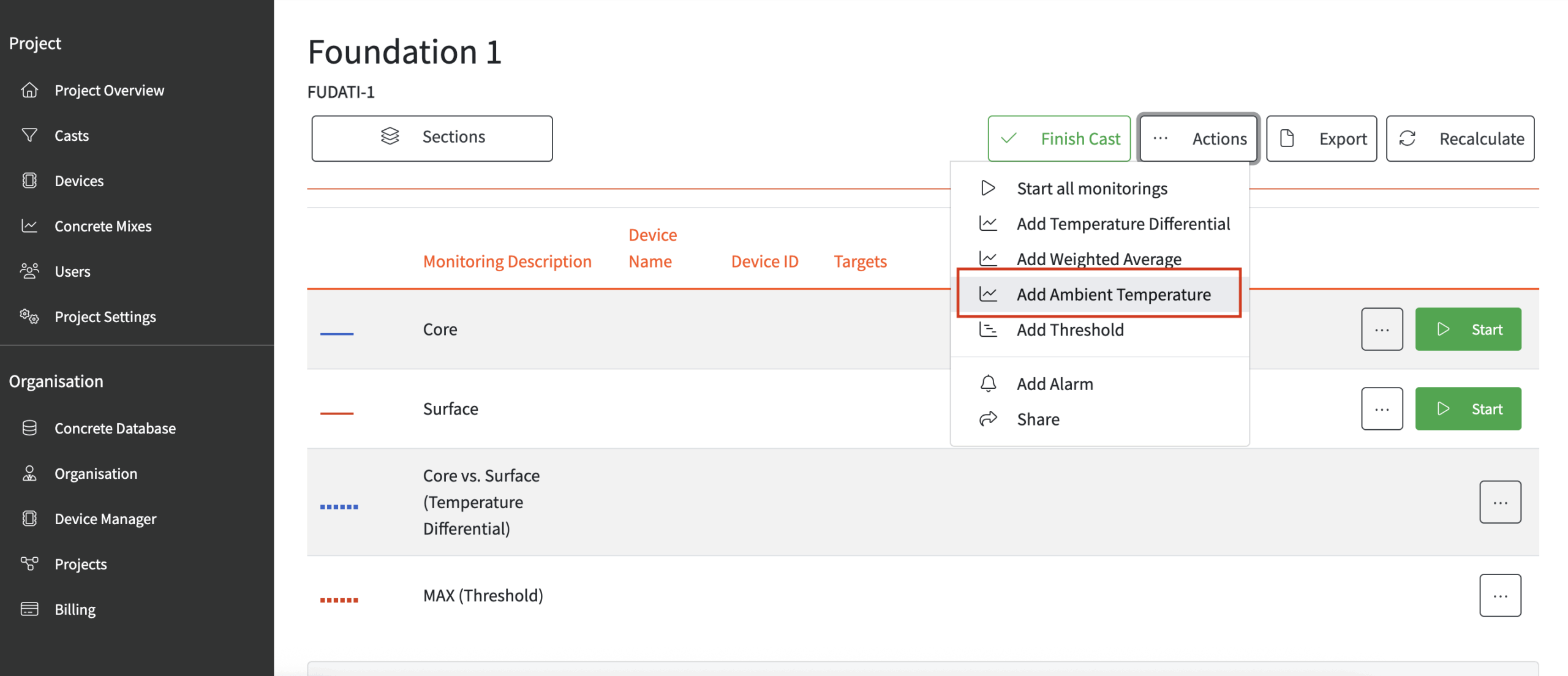Click the Concrete Database icon
Viewport: 1568px width, 676px height.
click(x=29, y=427)
